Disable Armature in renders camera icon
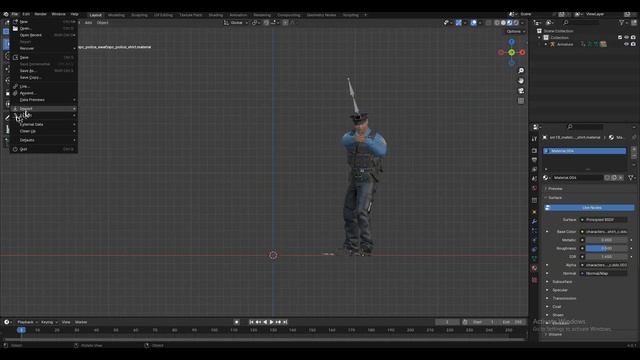This screenshot has width=640, height=360. pyautogui.click(x=633, y=44)
